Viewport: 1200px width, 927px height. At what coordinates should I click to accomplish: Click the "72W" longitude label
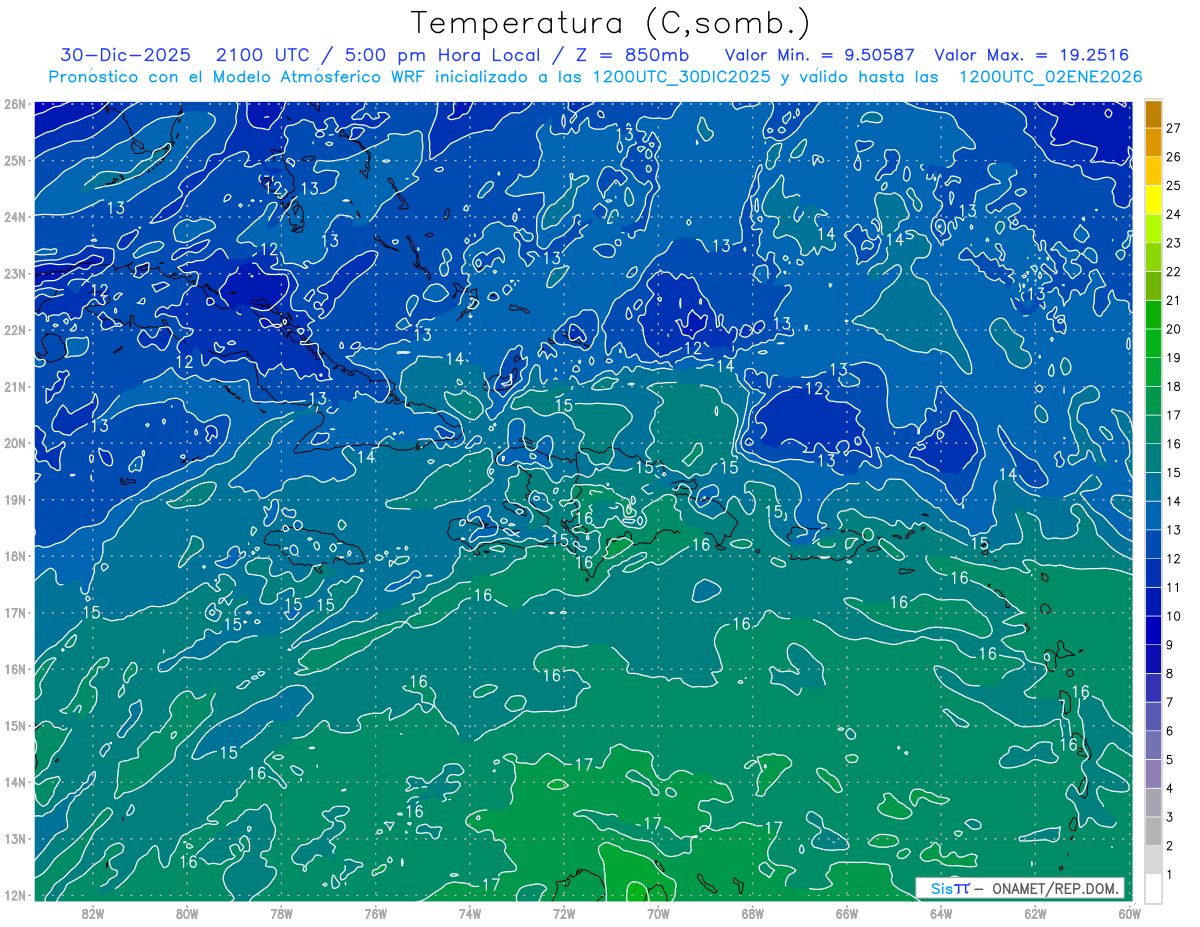click(564, 913)
